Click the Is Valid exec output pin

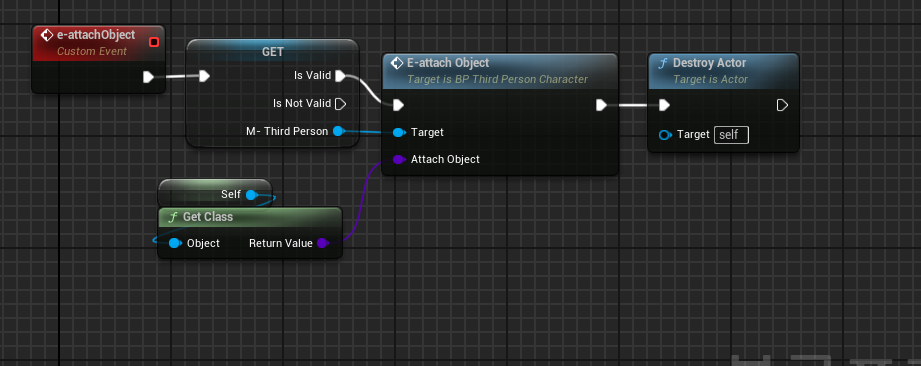tap(340, 75)
